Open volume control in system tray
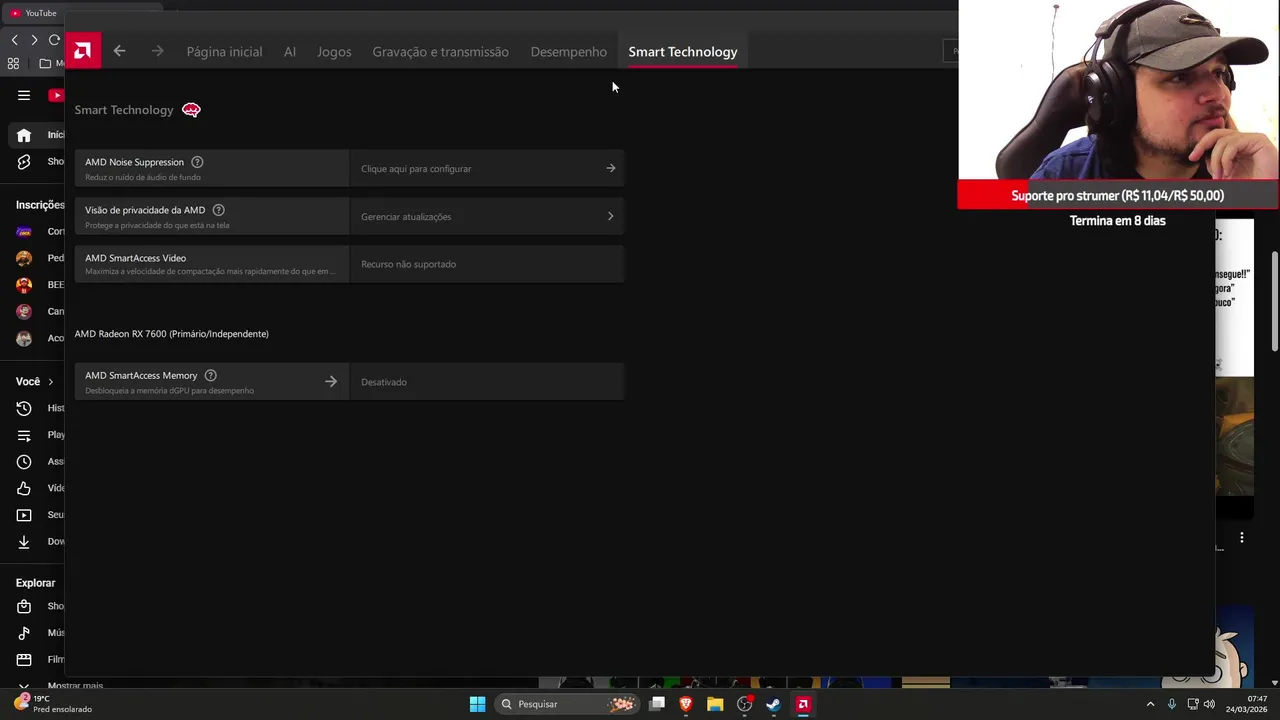Image resolution: width=1280 pixels, height=720 pixels. point(1210,704)
